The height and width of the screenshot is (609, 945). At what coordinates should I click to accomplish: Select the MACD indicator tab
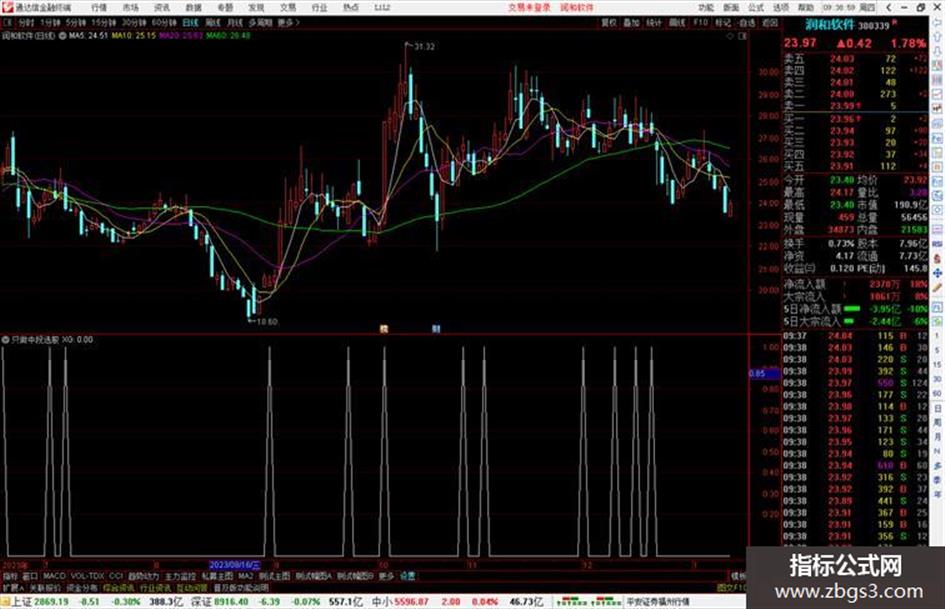(54, 576)
